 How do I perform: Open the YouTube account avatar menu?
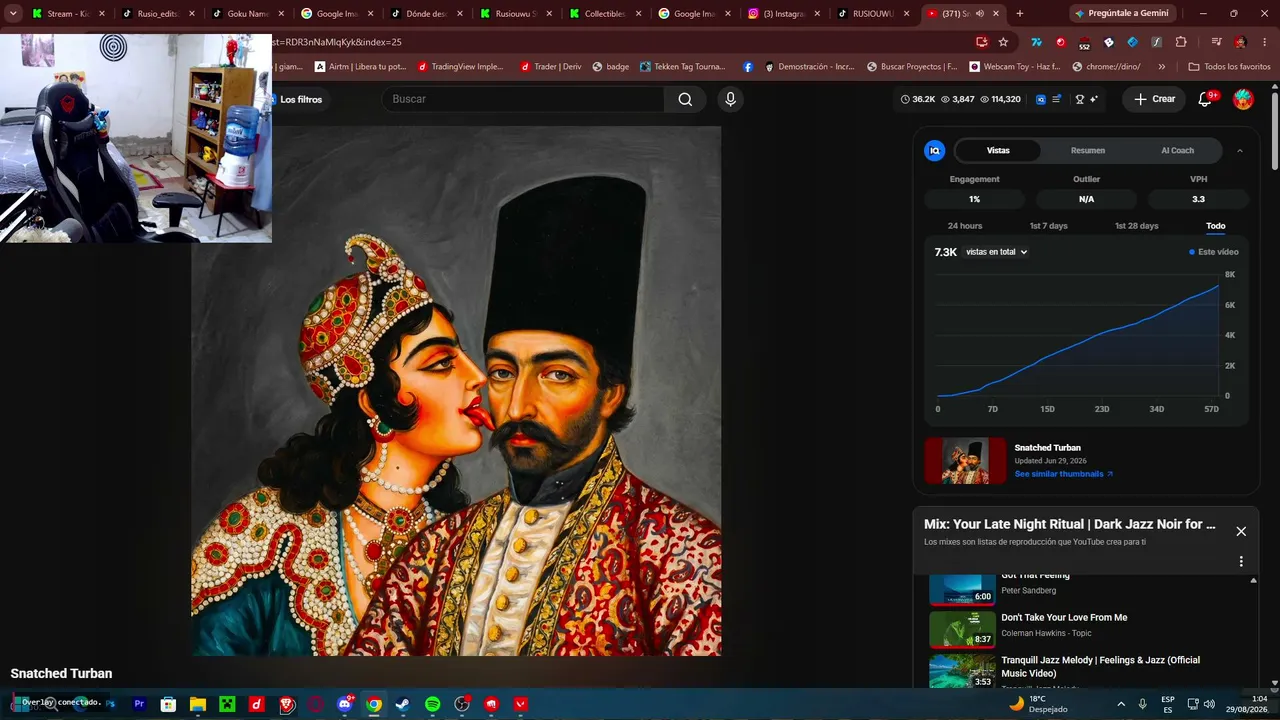tap(1243, 99)
